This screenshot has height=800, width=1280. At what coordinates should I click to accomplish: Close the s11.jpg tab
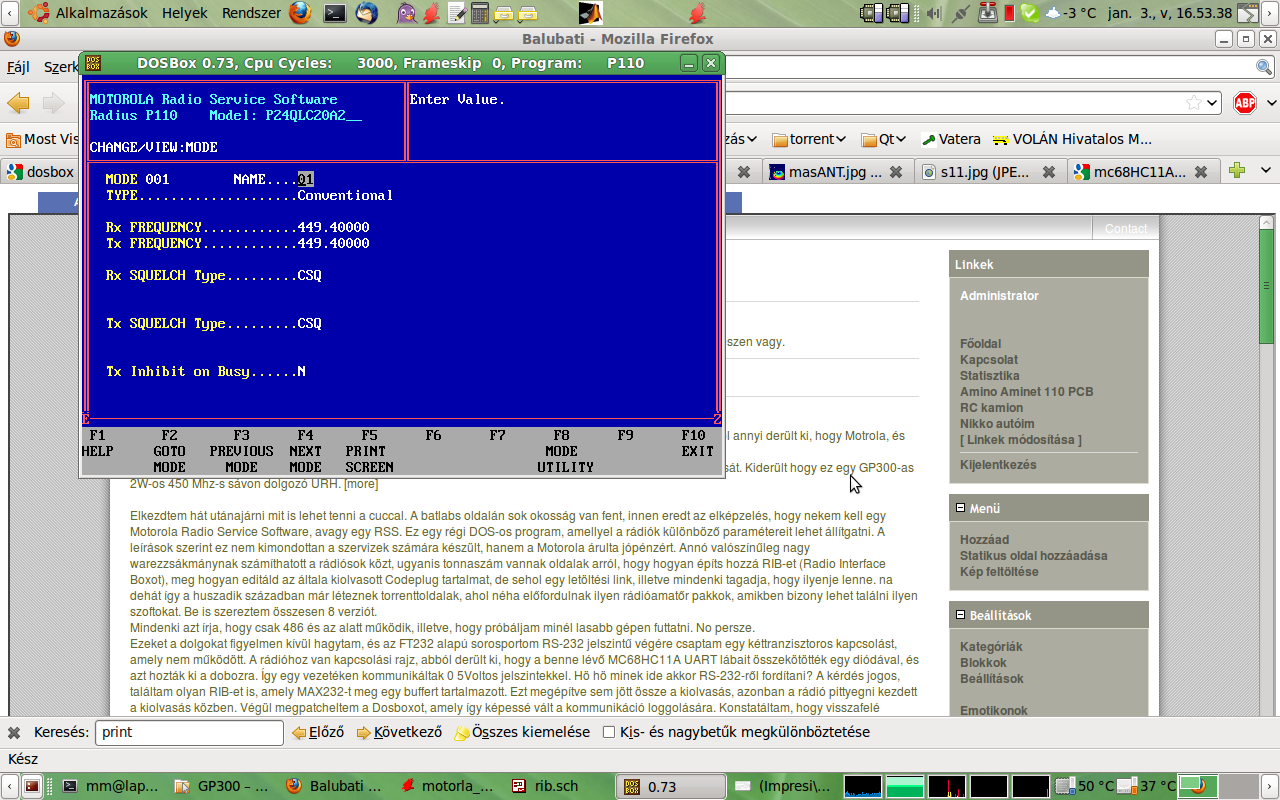coord(1048,172)
